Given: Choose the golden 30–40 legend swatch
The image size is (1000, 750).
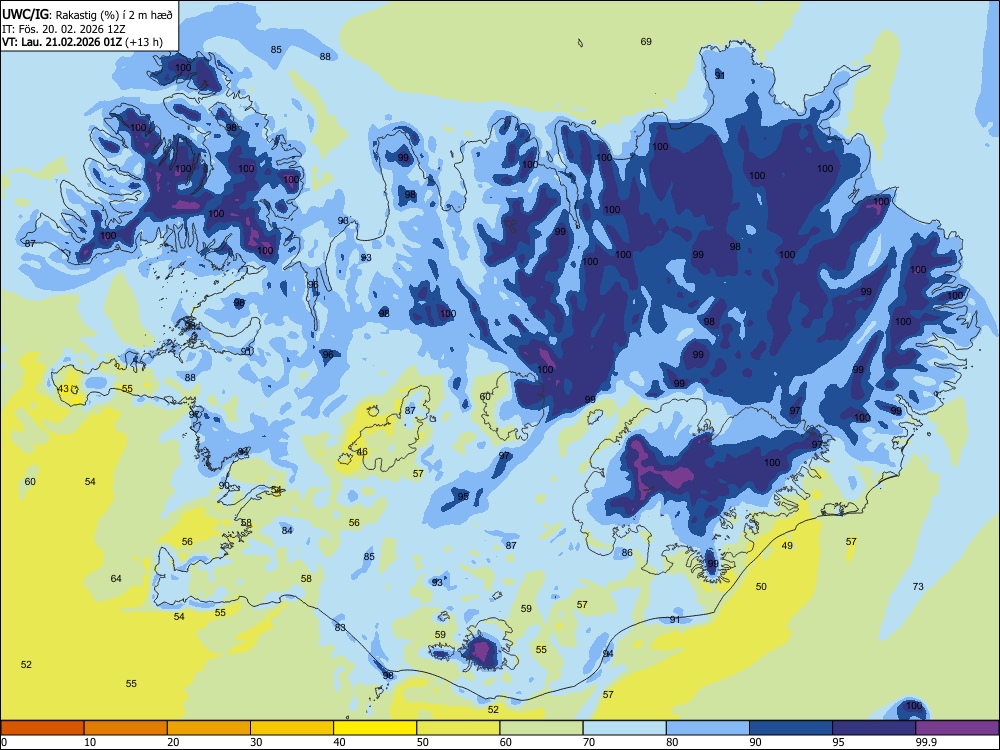Looking at the screenshot, I should point(292,728).
